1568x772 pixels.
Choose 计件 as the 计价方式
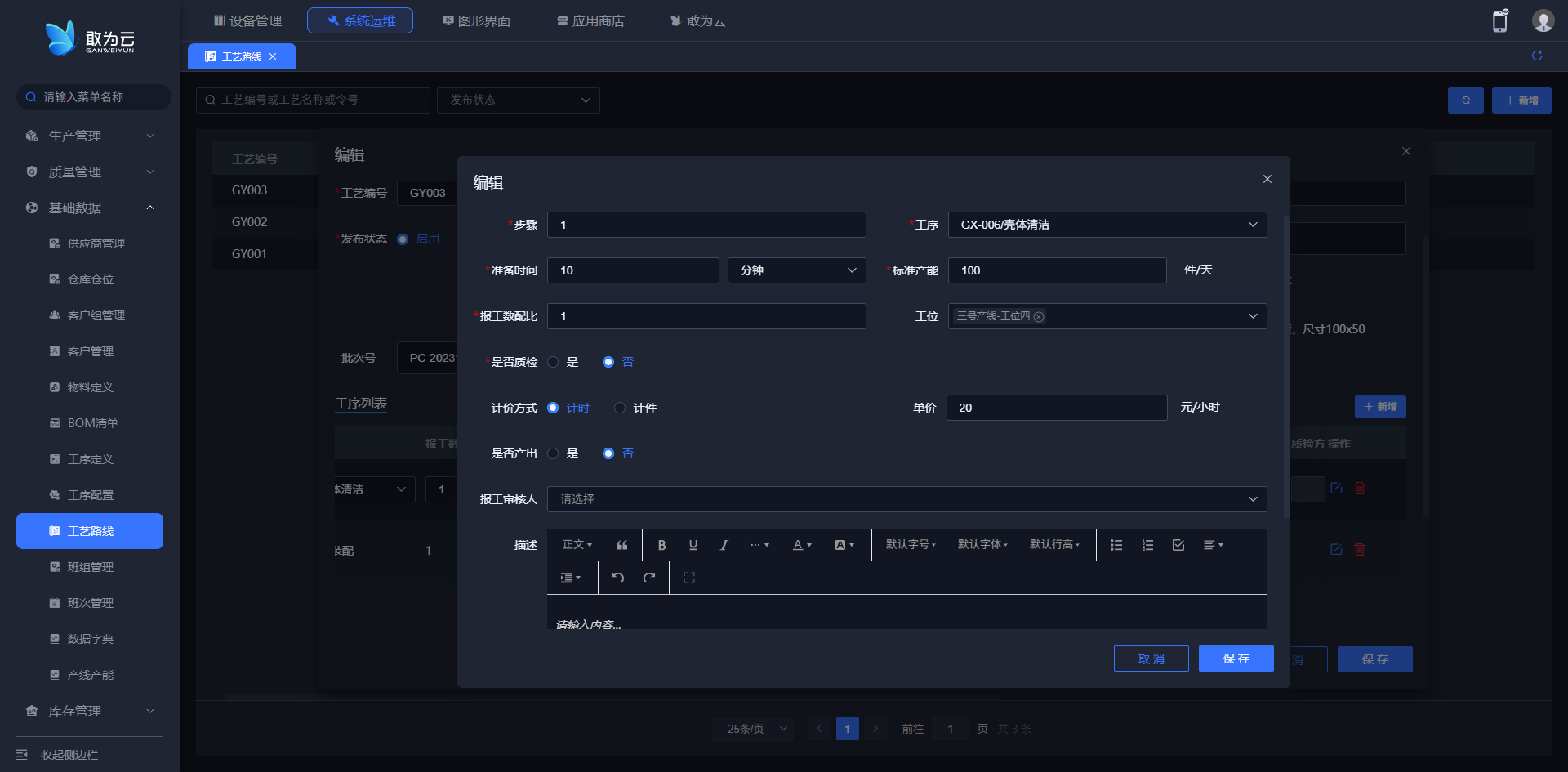pyautogui.click(x=620, y=408)
